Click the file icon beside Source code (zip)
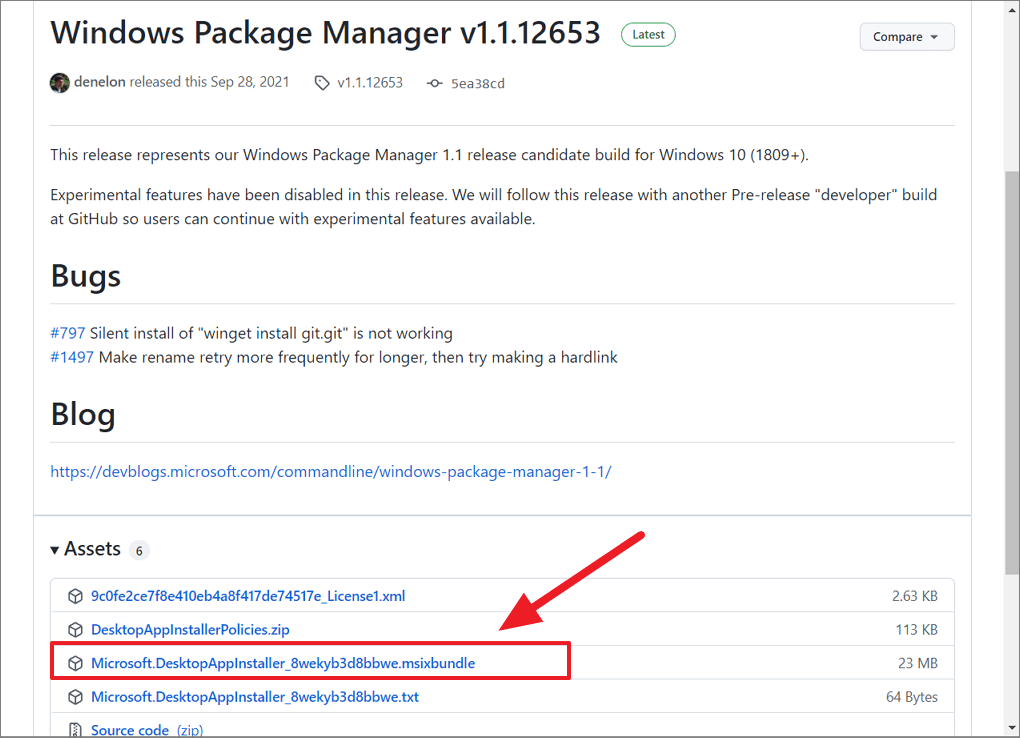The image size is (1020, 738). (x=75, y=729)
